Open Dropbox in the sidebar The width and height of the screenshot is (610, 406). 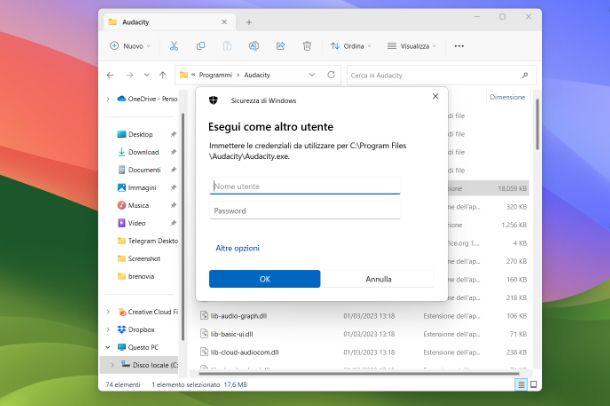[136, 330]
